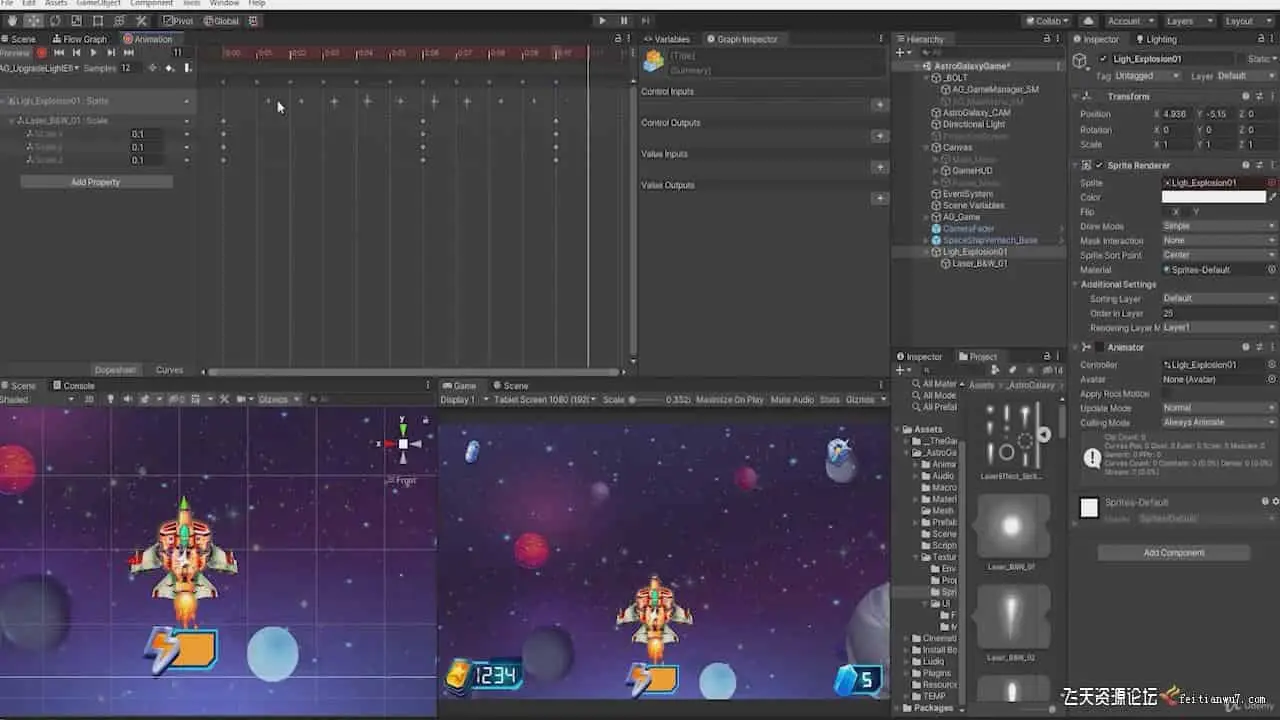Switch to Curves view
This screenshot has width=1280, height=720.
[169, 370]
